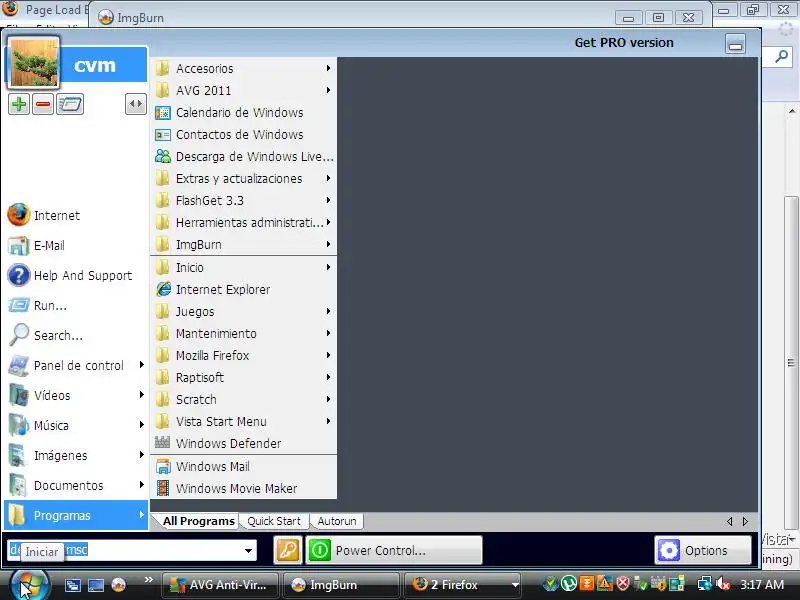Select the Programas menu entry
Image resolution: width=800 pixels, height=600 pixels.
(x=76, y=515)
